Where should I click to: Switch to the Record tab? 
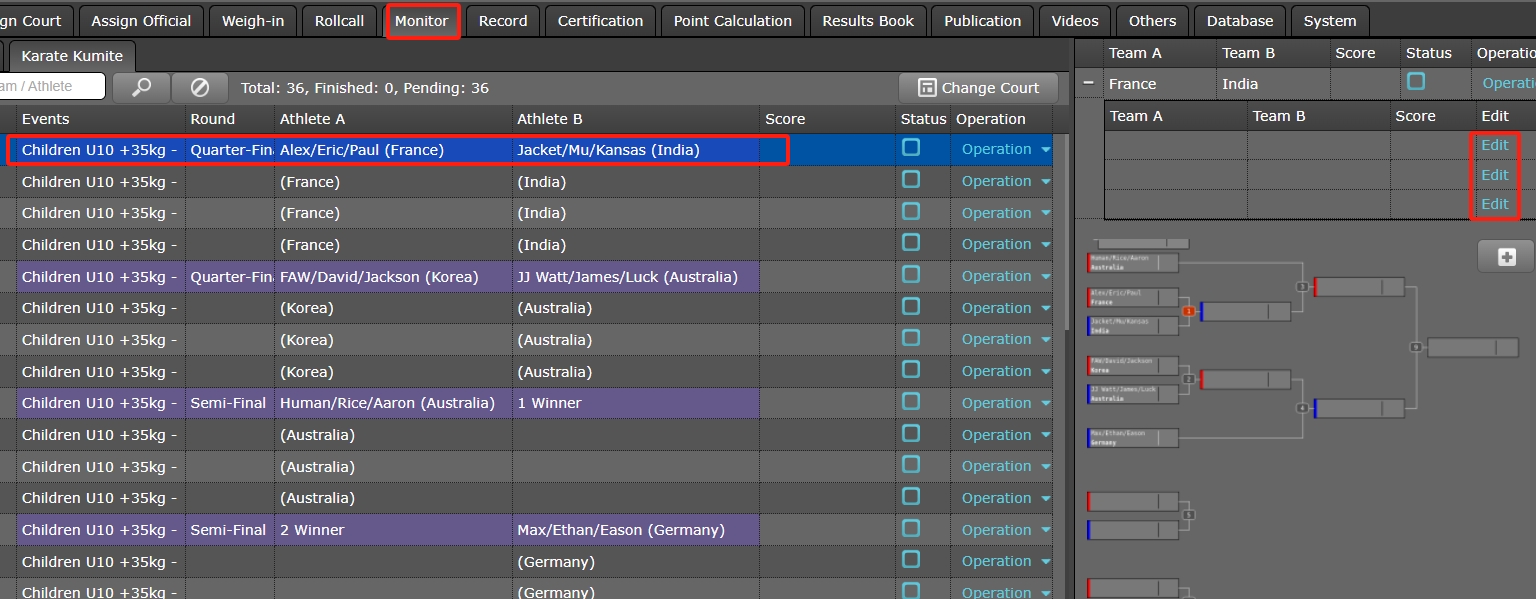(502, 21)
